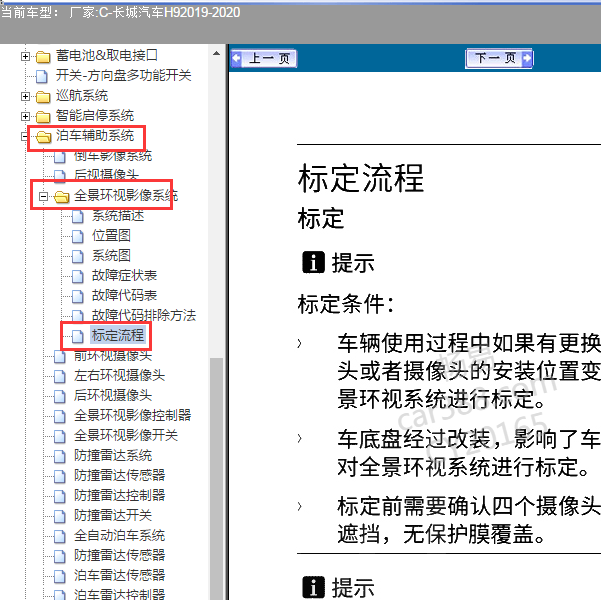Click the tree scrollbar up arrow
The image size is (601, 600).
(x=217, y=53)
